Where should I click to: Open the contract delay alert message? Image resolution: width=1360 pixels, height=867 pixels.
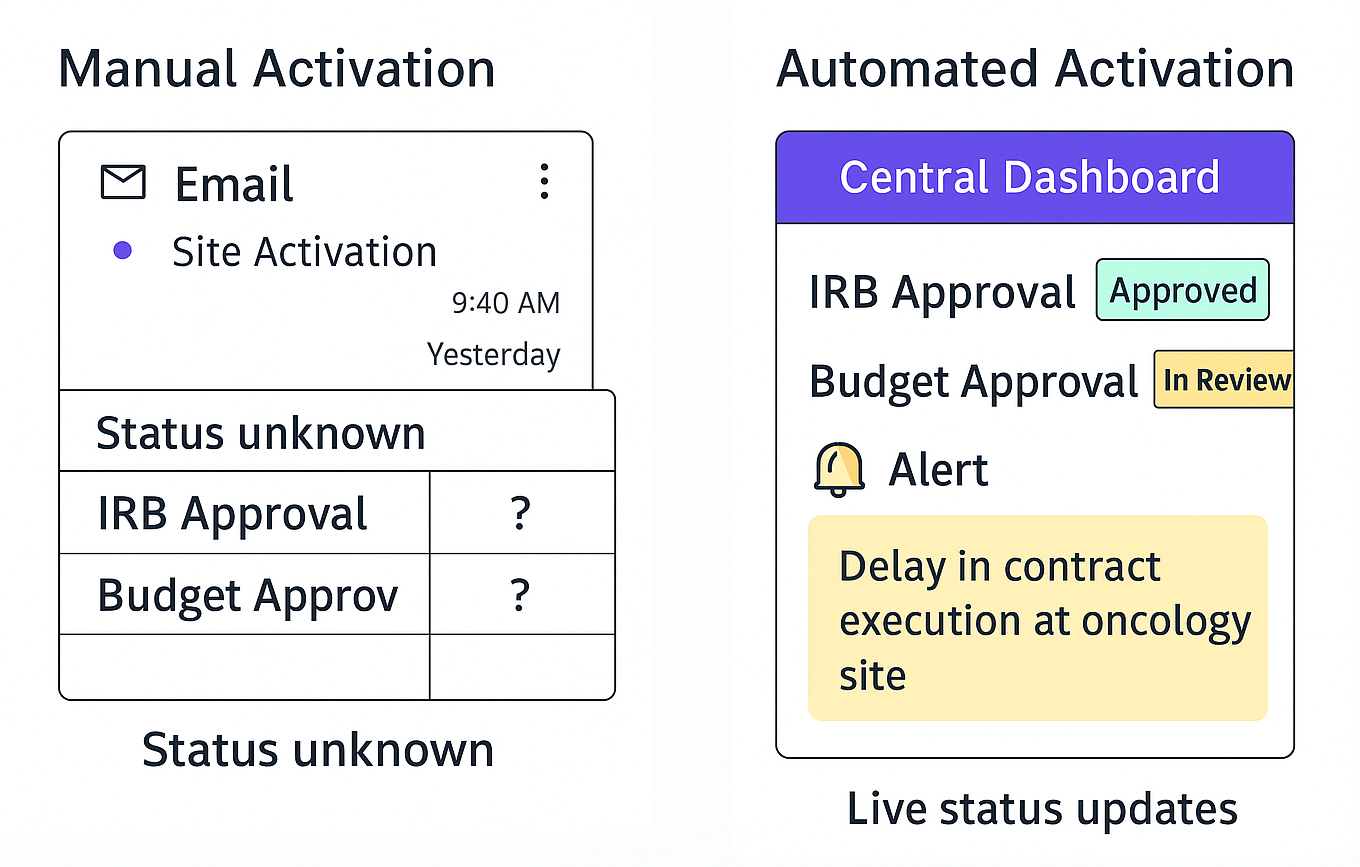pos(1038,618)
